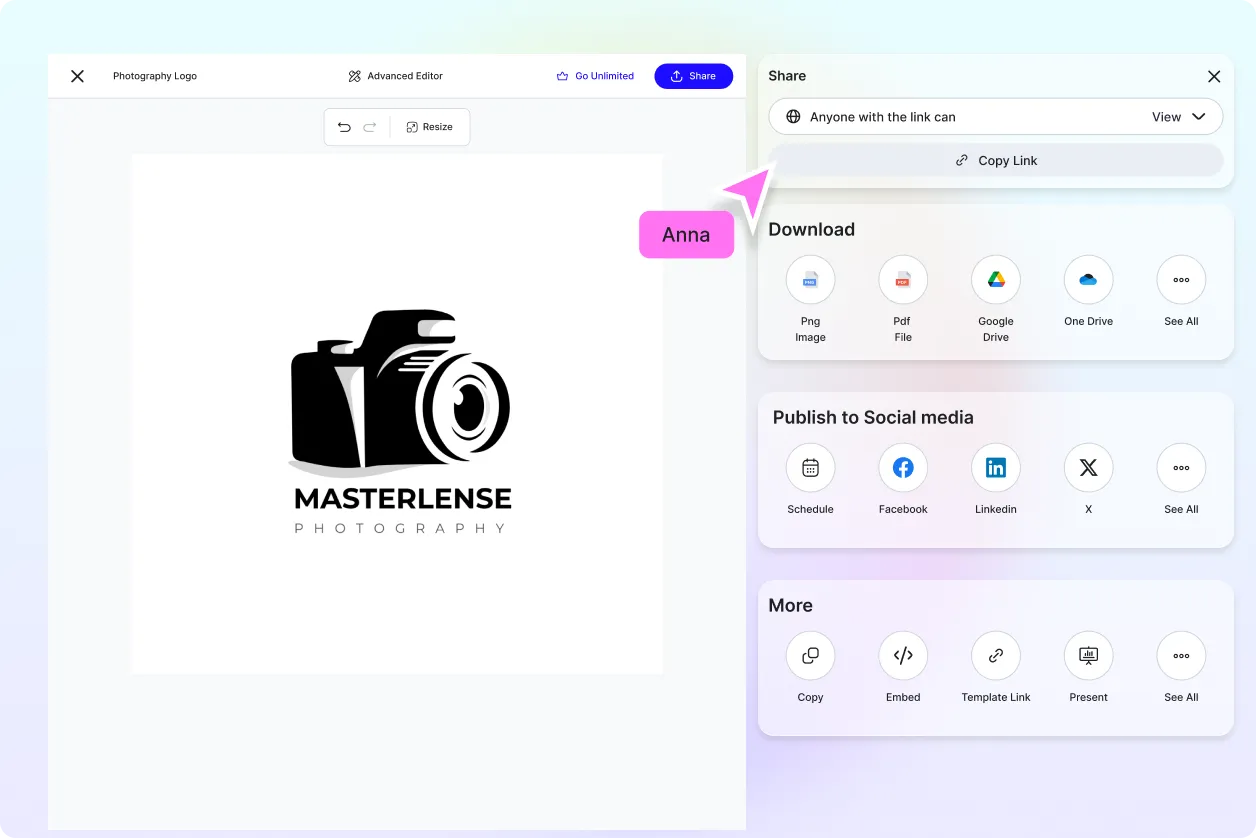Screen dimensions: 1256x838
Task: Click Go Unlimited upgrade link
Action: pyautogui.click(x=595, y=76)
